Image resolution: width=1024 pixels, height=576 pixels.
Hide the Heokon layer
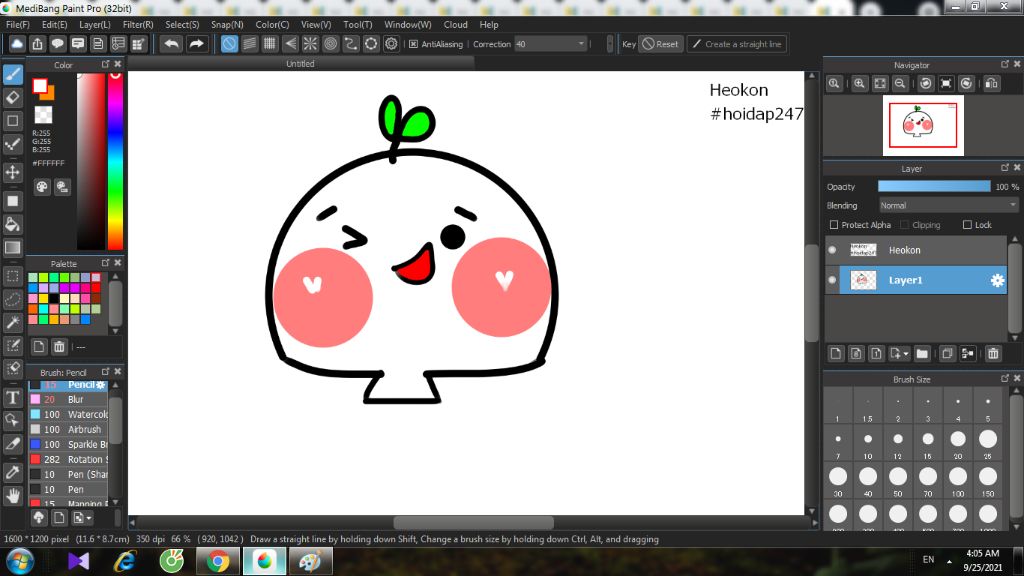coord(832,250)
